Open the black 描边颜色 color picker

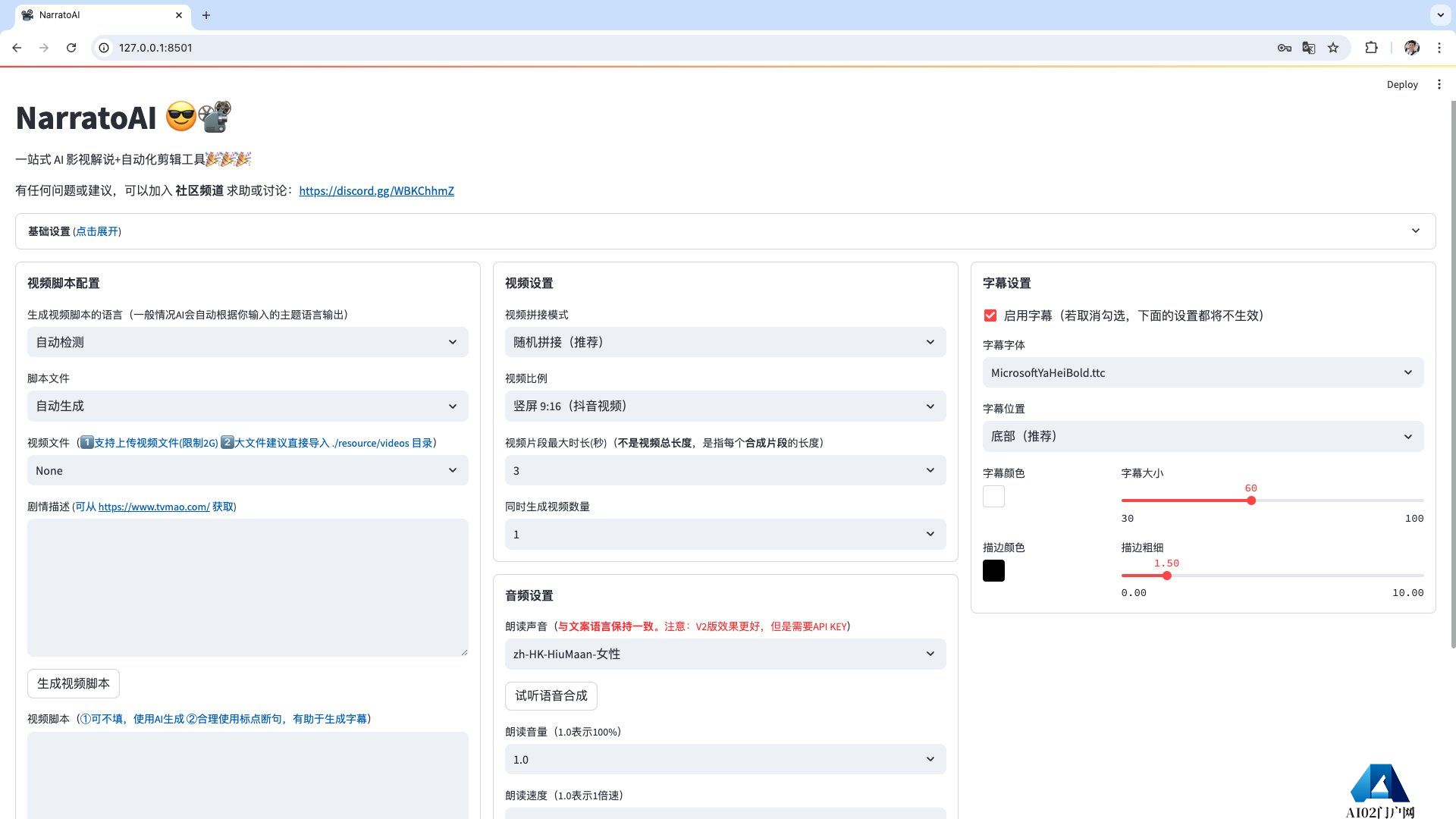tap(993, 570)
